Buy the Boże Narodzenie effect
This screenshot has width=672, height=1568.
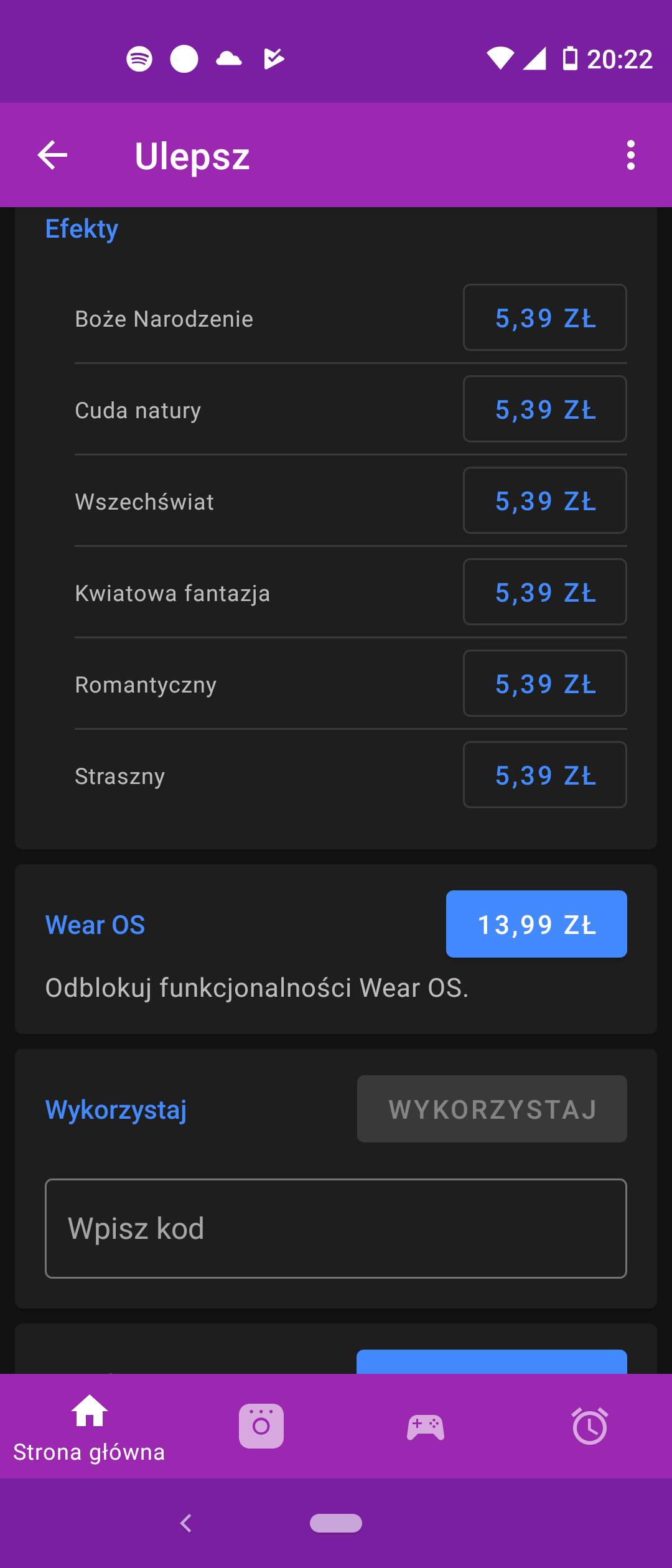[x=544, y=318]
